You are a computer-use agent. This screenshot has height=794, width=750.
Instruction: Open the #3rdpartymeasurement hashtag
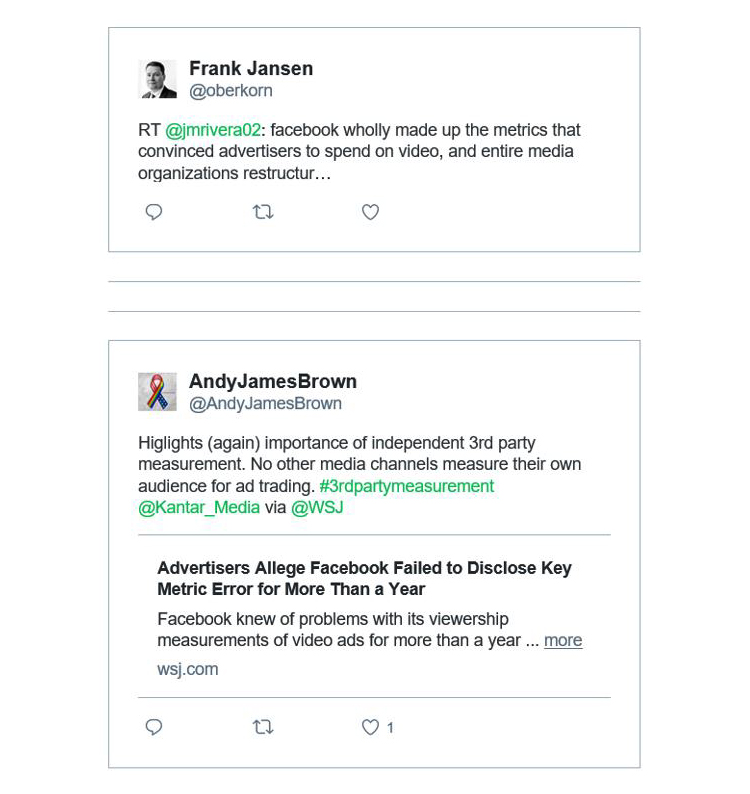pyautogui.click(x=406, y=486)
